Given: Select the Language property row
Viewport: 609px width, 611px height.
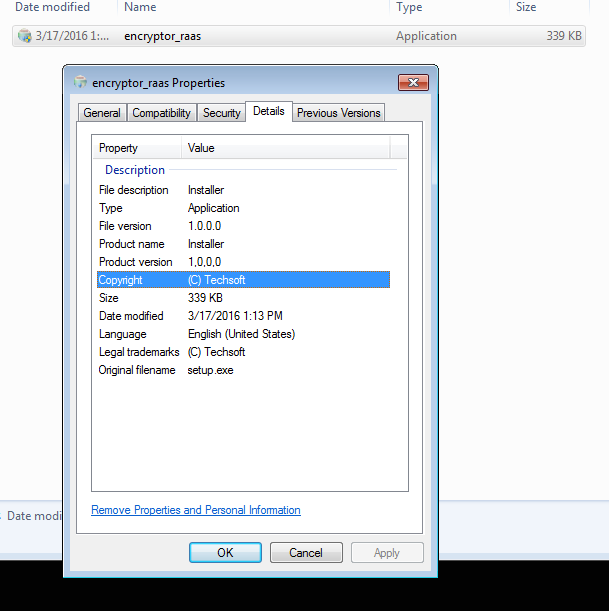Looking at the screenshot, I should pyautogui.click(x=244, y=334).
